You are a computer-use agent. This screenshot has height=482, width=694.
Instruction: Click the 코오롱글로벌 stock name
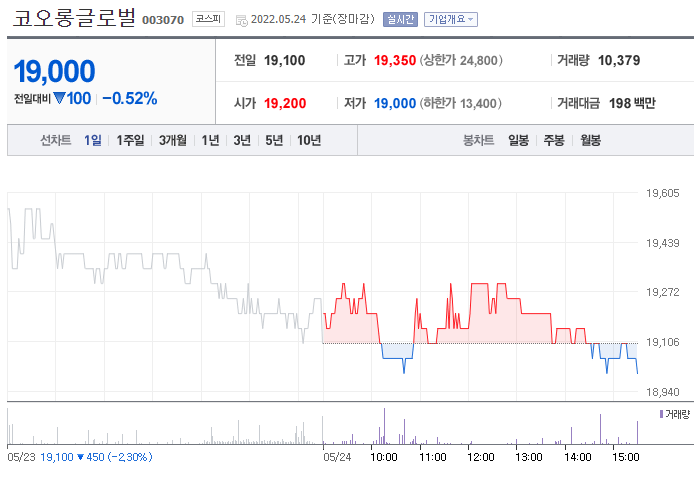pyautogui.click(x=74, y=18)
